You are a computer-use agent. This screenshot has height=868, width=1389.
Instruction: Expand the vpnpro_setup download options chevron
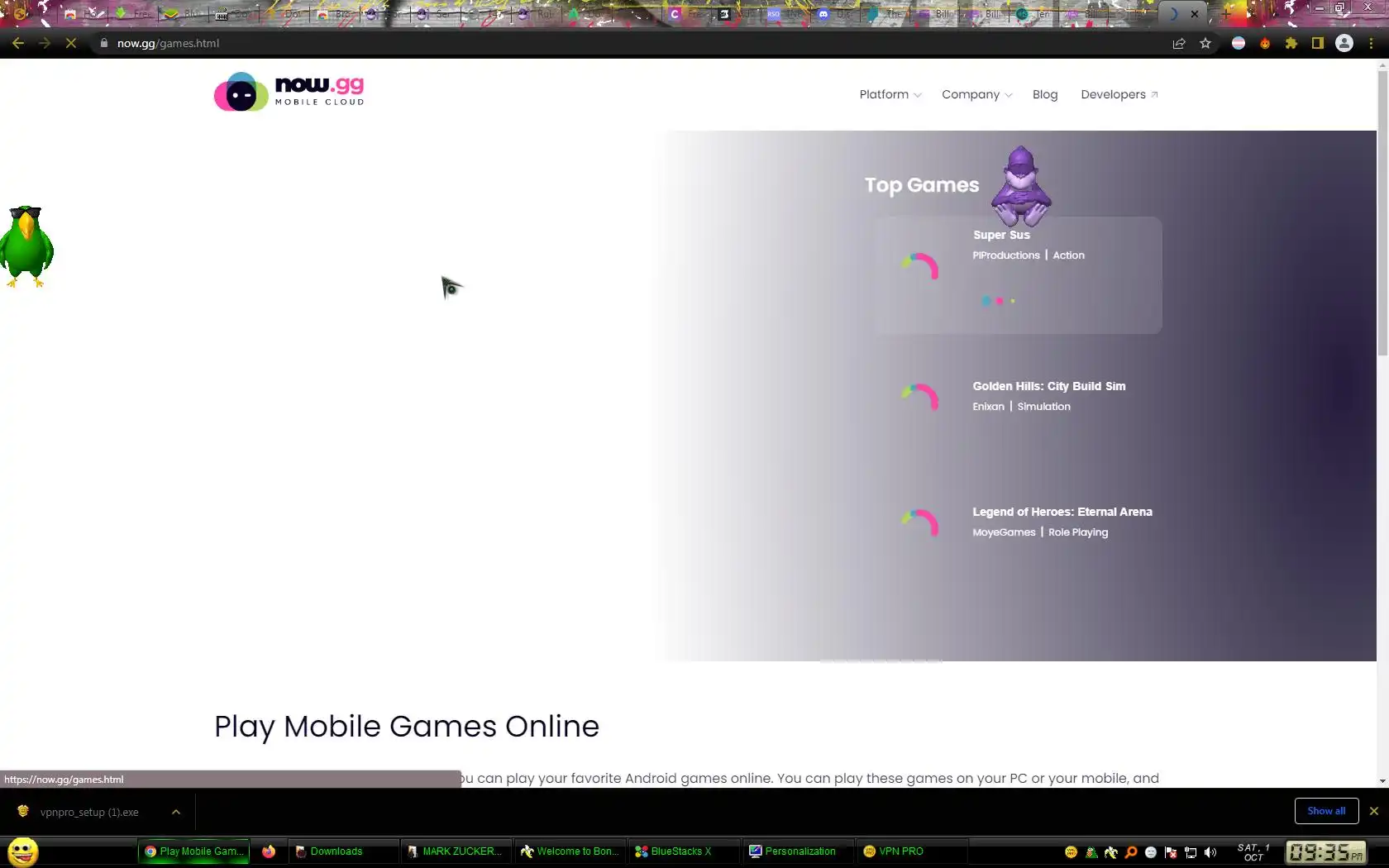click(176, 812)
